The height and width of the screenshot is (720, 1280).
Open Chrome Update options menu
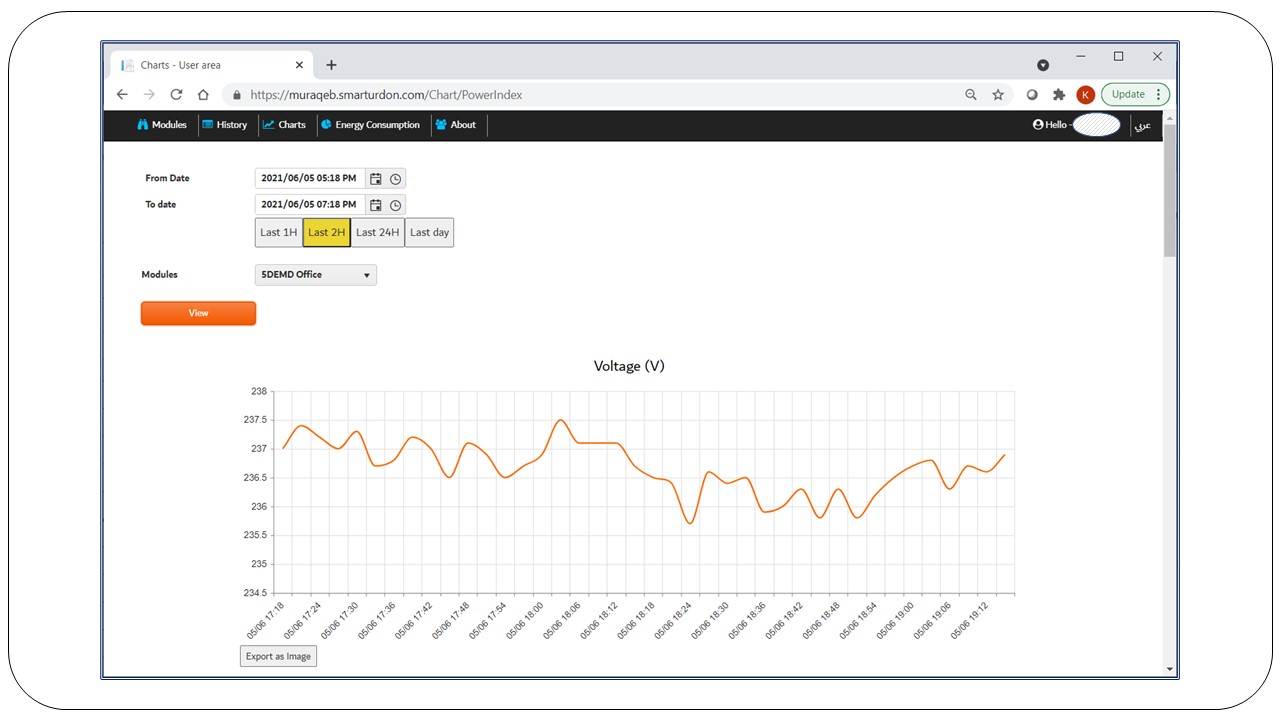[1135, 95]
